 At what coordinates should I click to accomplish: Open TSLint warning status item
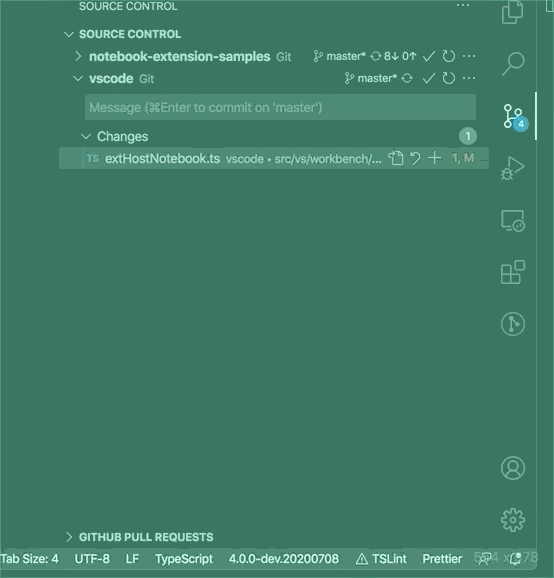tap(381, 559)
